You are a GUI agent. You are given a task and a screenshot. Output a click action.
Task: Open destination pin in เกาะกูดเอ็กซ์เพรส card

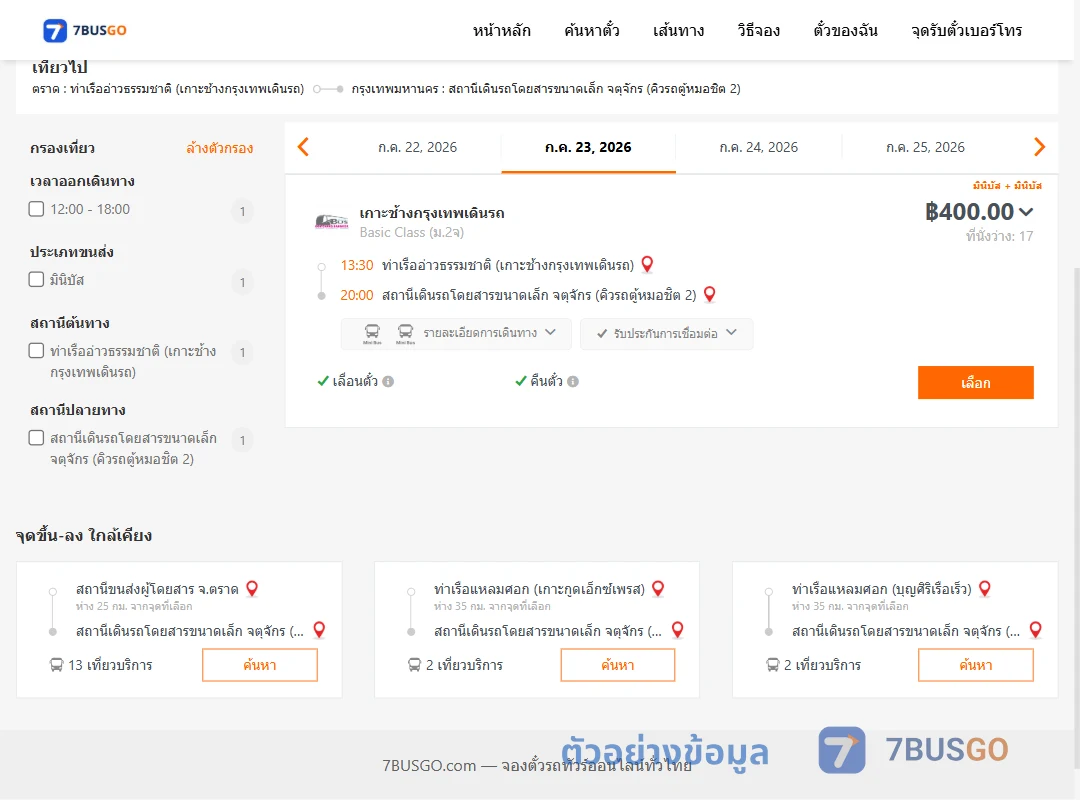pos(678,630)
